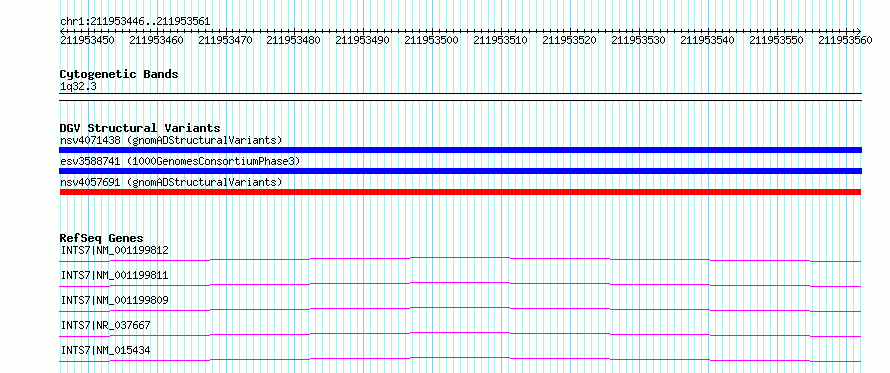The width and height of the screenshot is (890, 373).
Task: Open transcript INTS7|NM_001199809
Action: (x=115, y=300)
